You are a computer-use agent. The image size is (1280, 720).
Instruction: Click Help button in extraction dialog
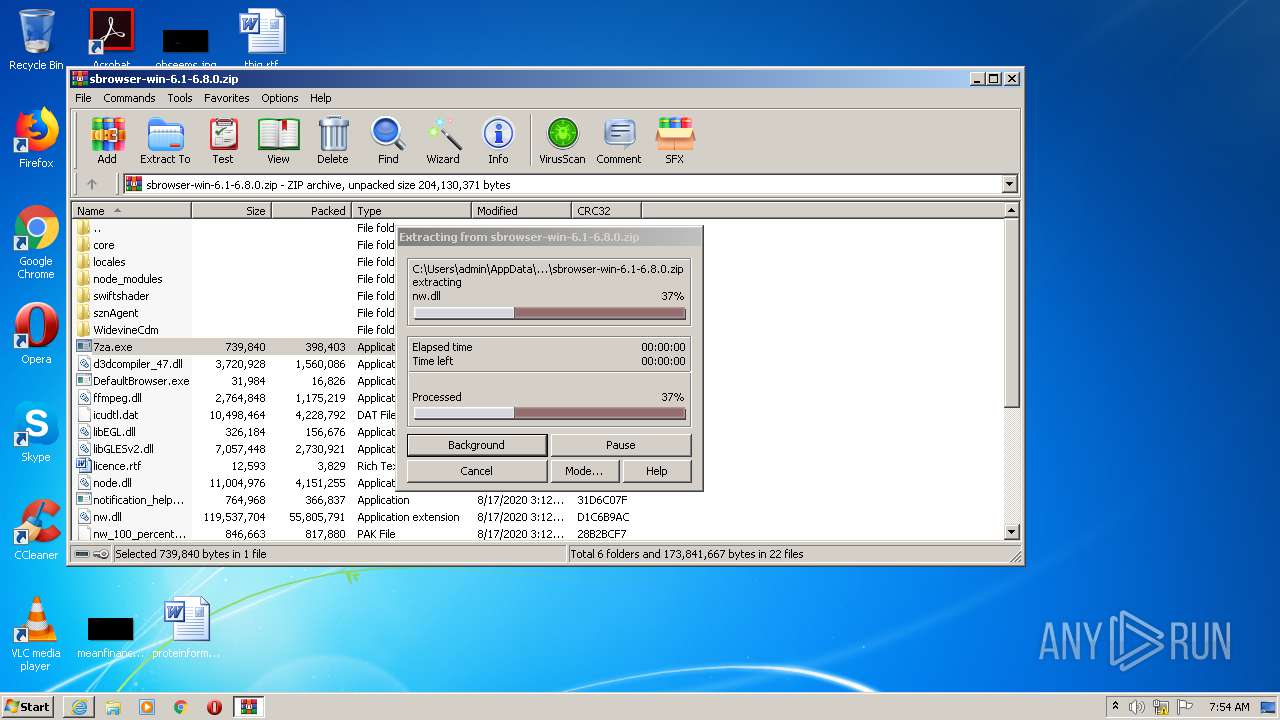coord(657,471)
